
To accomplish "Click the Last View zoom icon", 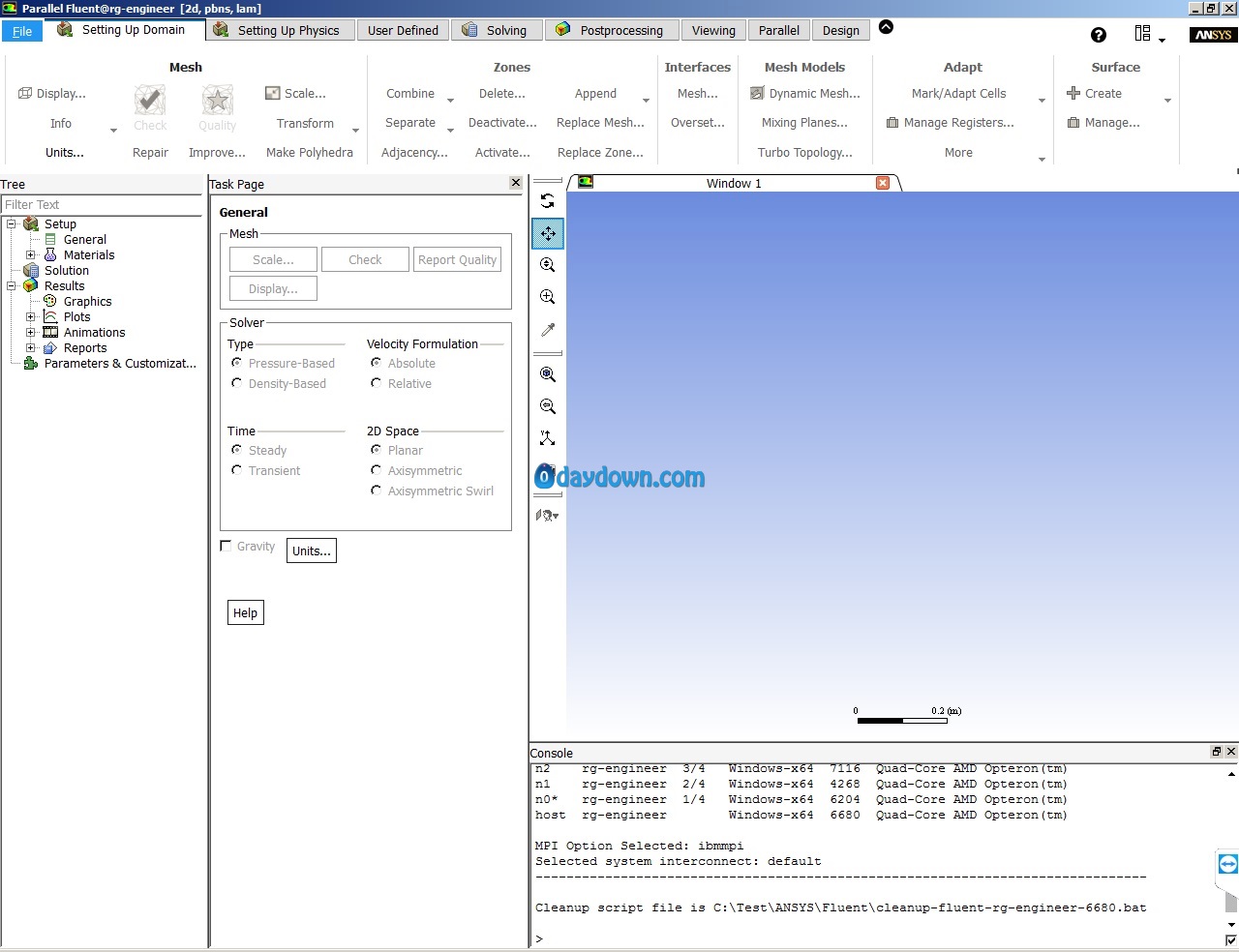I will click(548, 406).
